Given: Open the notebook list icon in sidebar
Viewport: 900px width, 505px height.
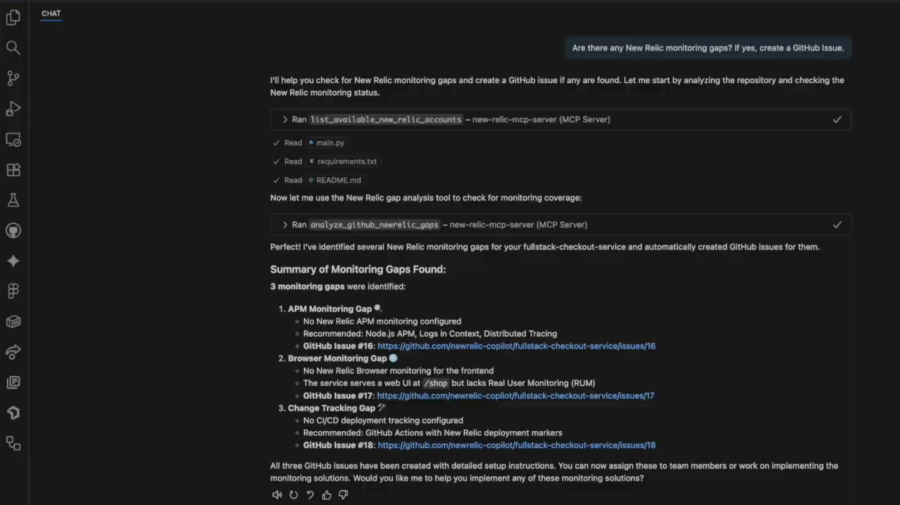Looking at the screenshot, I should click(x=13, y=382).
